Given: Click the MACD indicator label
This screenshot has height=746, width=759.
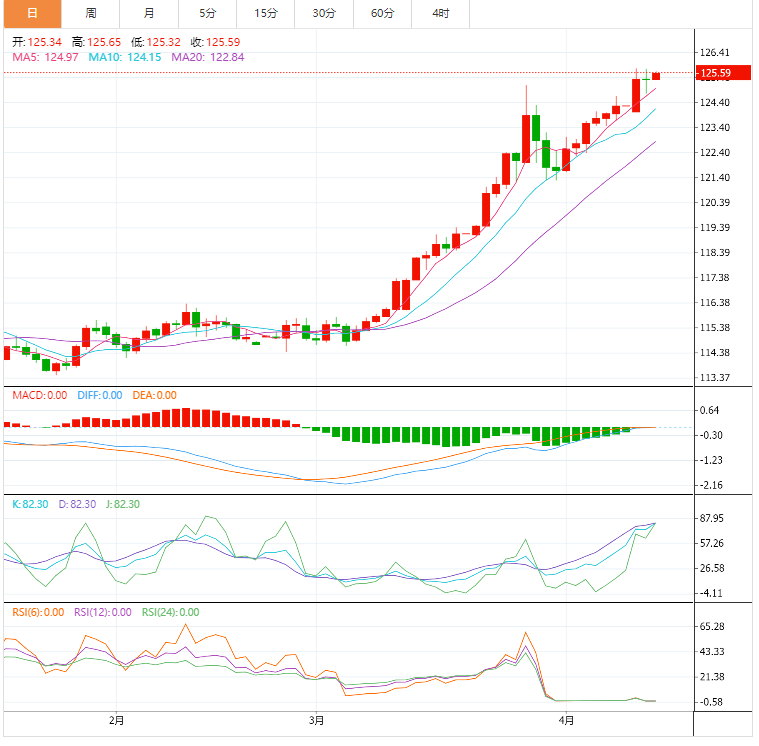Looking at the screenshot, I should click(x=40, y=395).
